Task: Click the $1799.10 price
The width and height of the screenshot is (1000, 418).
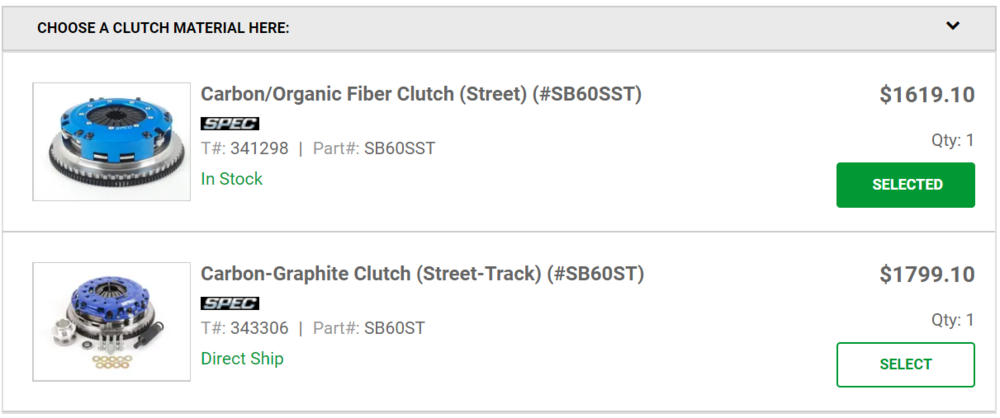Action: coord(927,275)
